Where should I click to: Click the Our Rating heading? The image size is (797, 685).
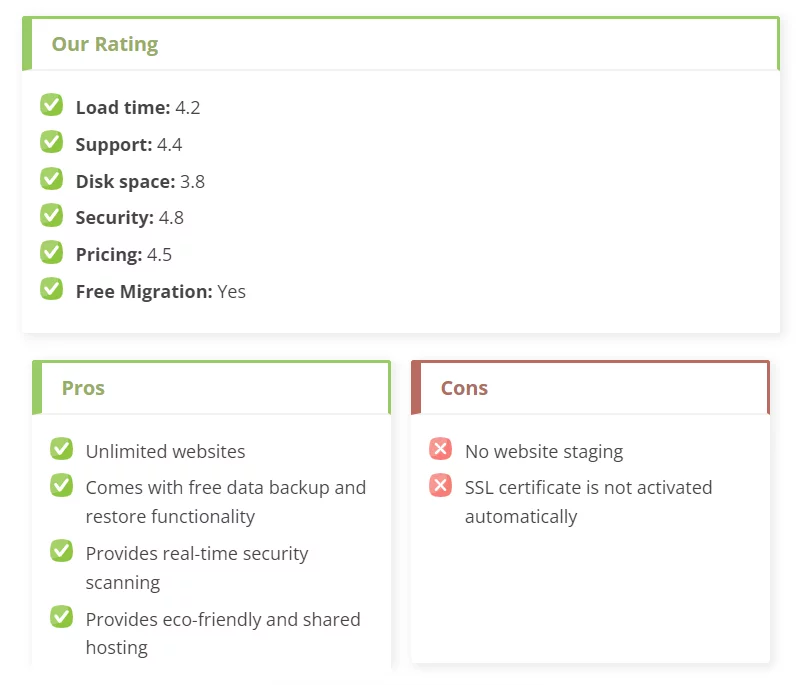[x=105, y=44]
